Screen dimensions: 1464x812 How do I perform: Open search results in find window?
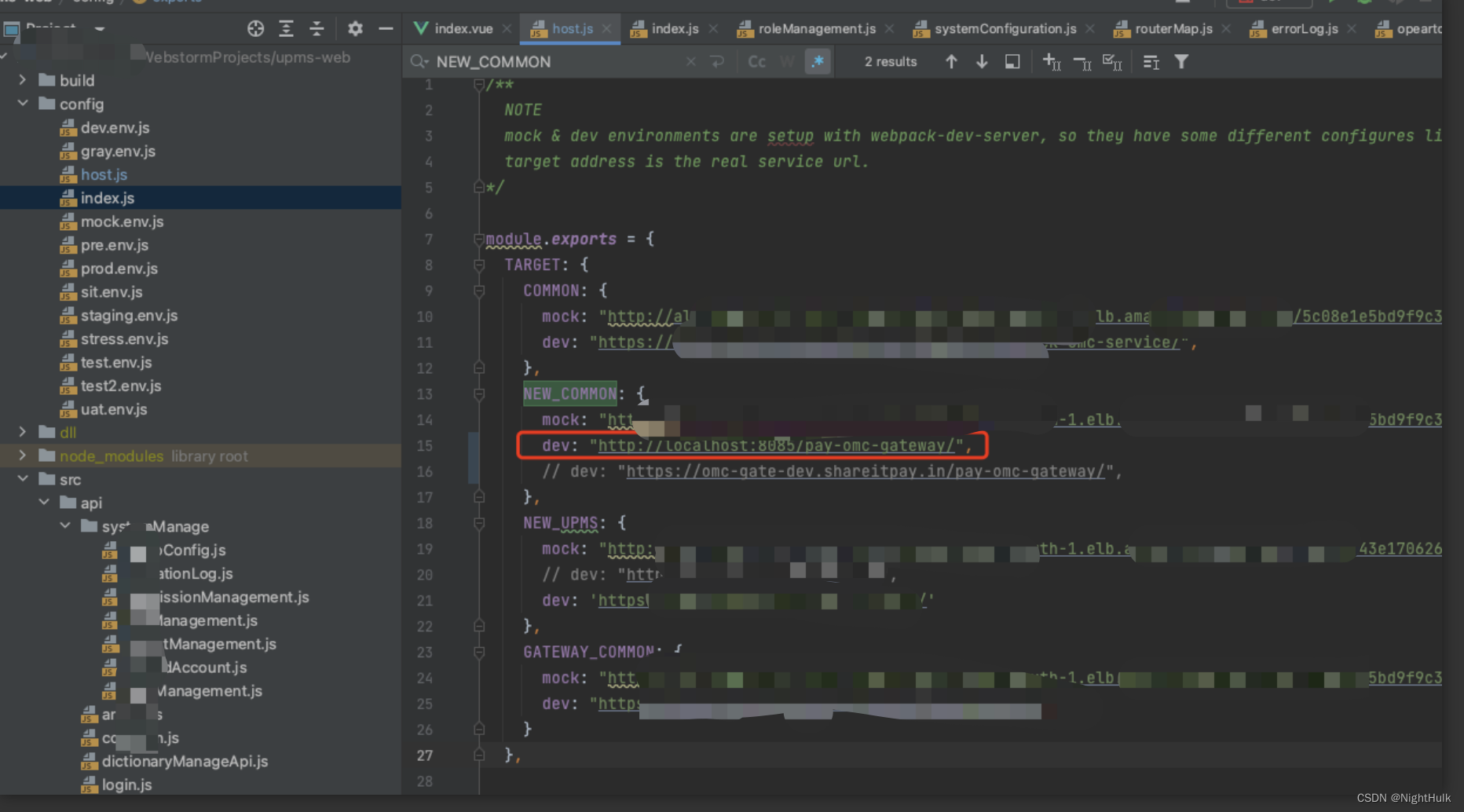coord(1012,61)
